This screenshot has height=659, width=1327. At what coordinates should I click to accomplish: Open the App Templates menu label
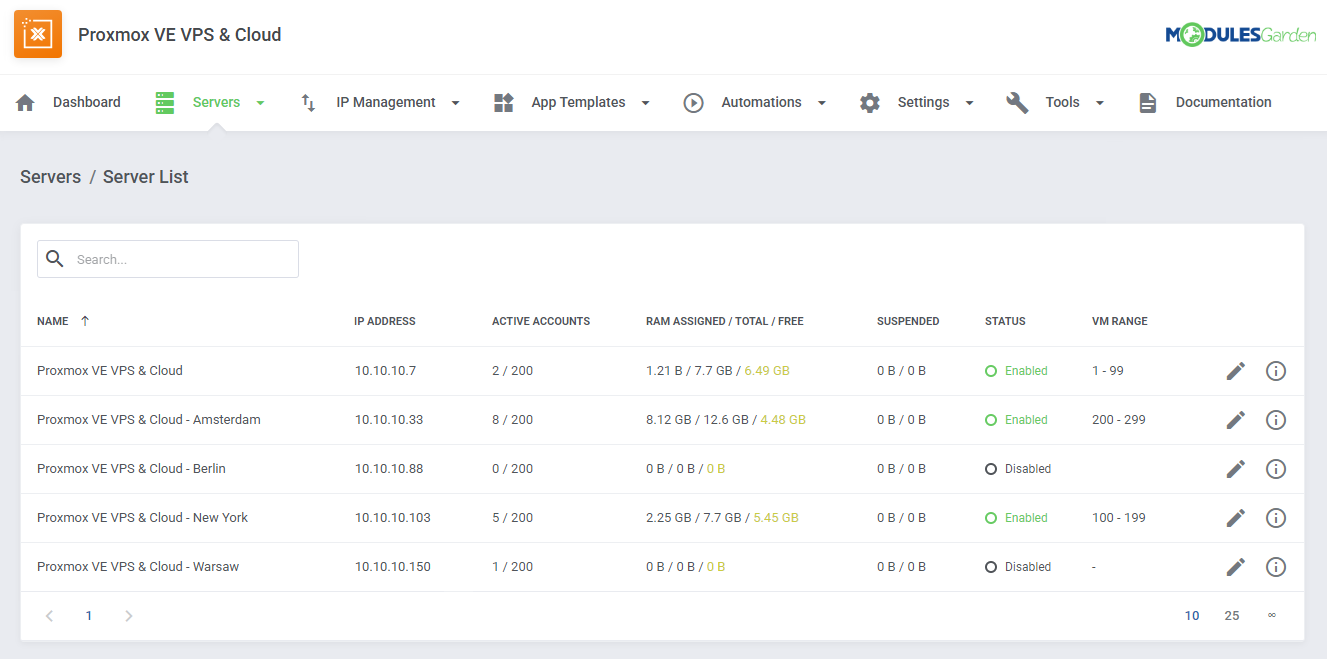(x=578, y=102)
